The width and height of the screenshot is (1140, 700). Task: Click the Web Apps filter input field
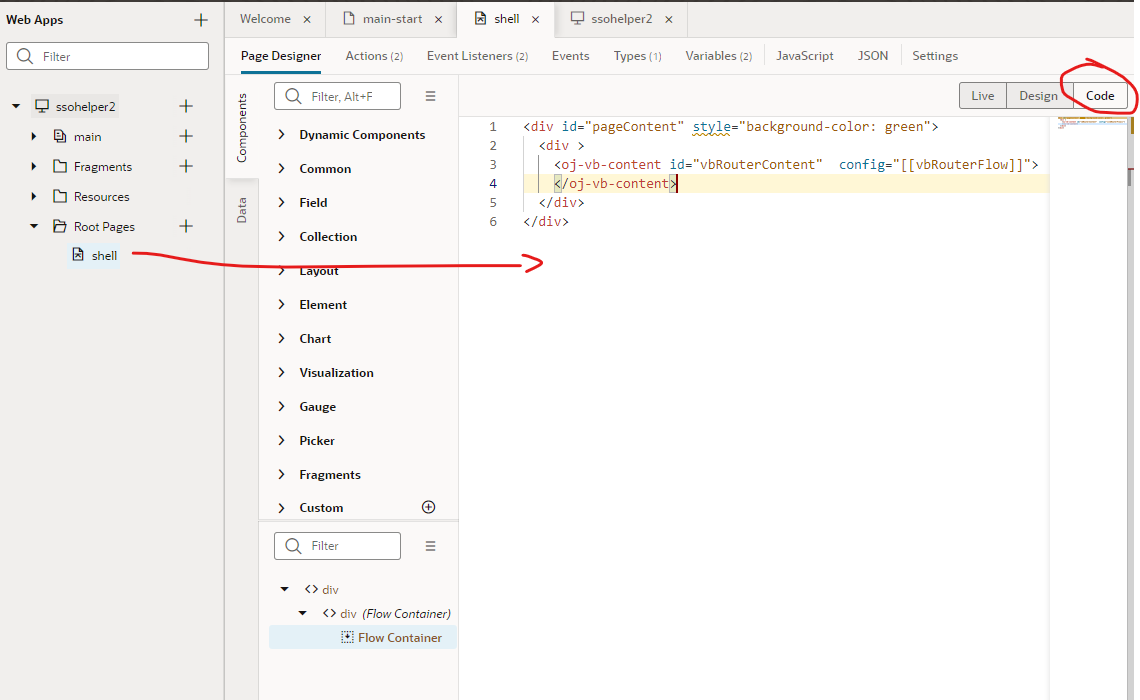pyautogui.click(x=108, y=57)
